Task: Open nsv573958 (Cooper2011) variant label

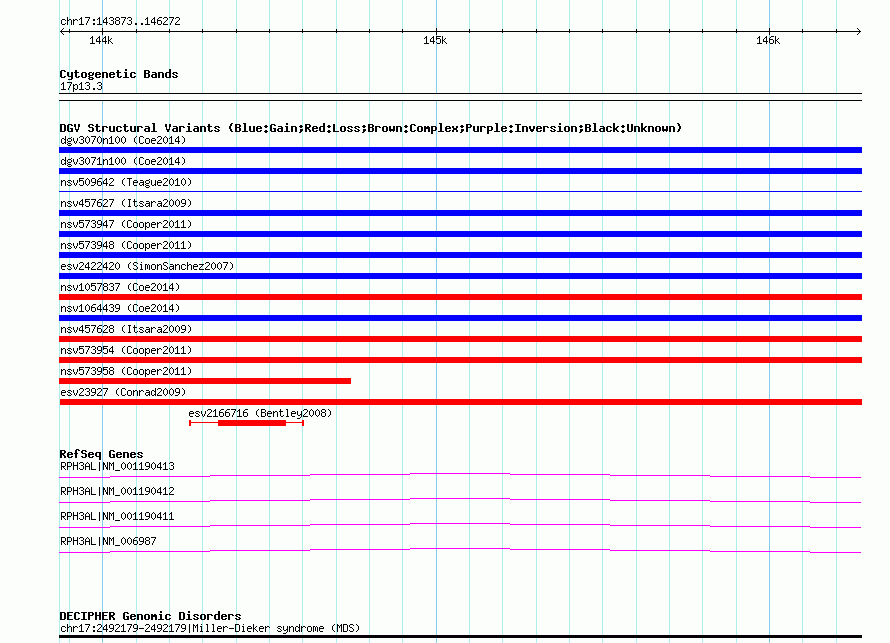Action: tap(126, 371)
